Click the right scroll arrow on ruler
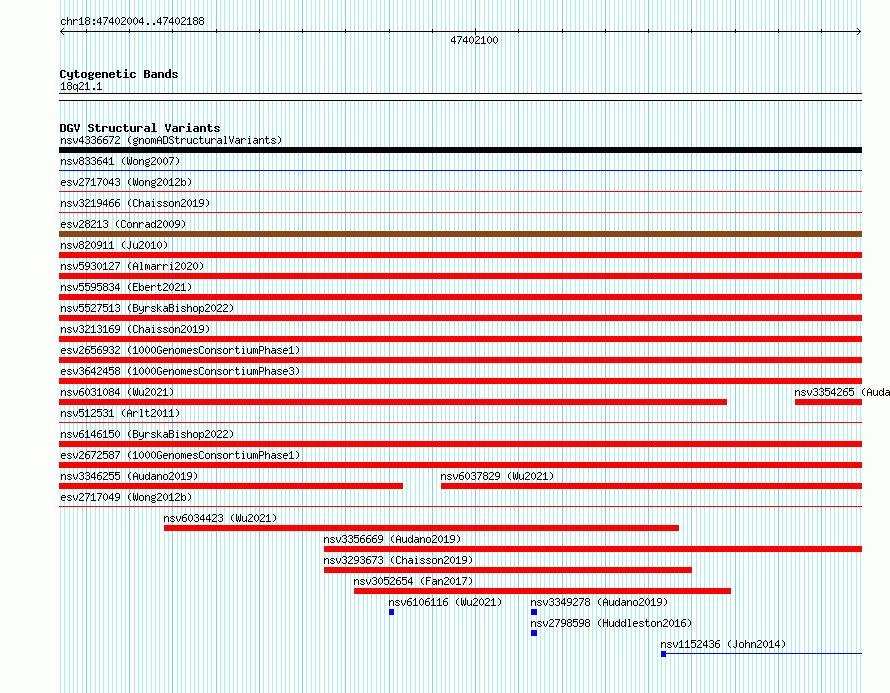Image resolution: width=890 pixels, height=693 pixels. pos(859,32)
